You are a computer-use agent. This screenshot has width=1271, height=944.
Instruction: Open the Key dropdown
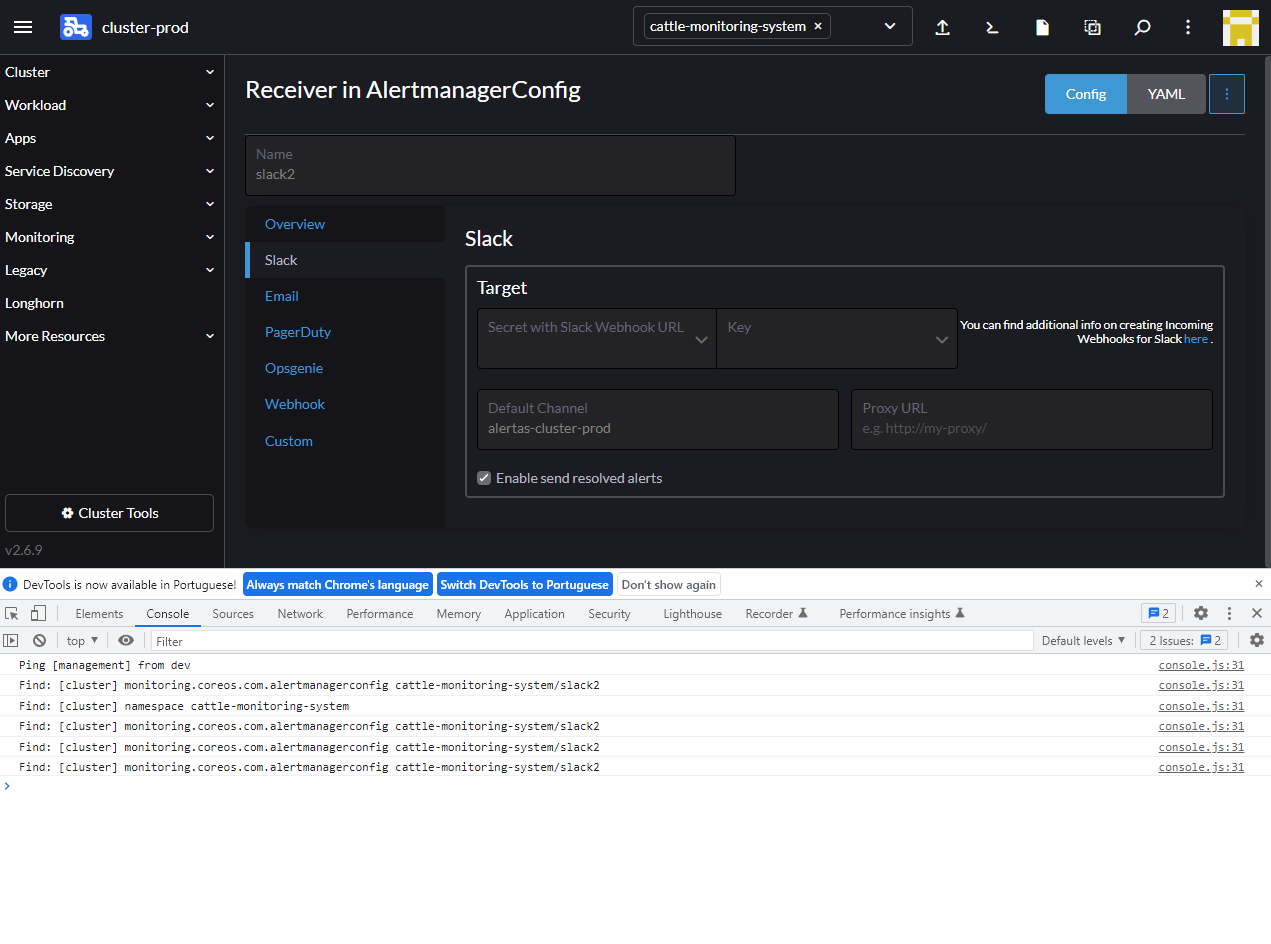pos(837,338)
